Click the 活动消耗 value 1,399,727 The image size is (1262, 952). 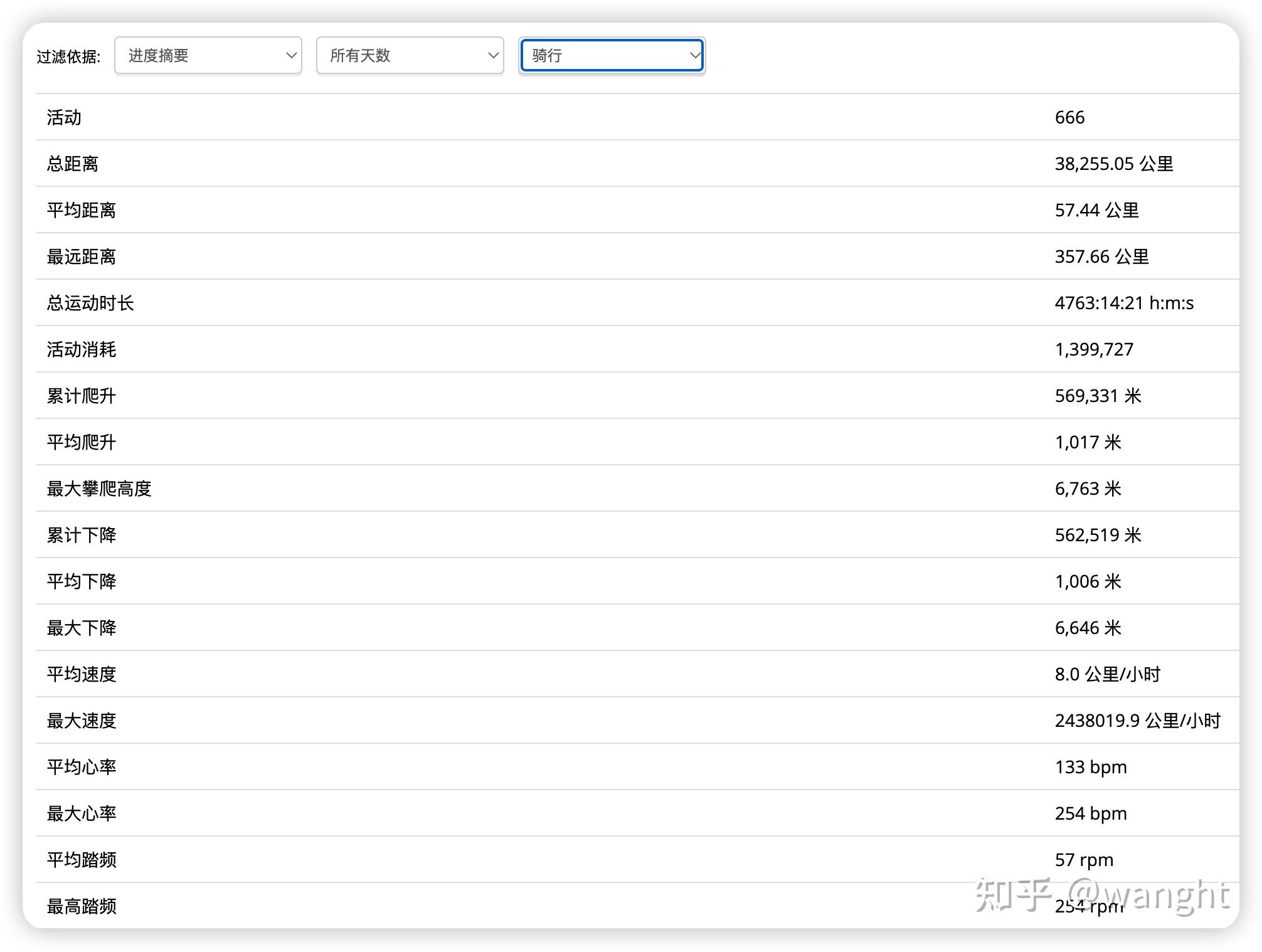[1094, 349]
